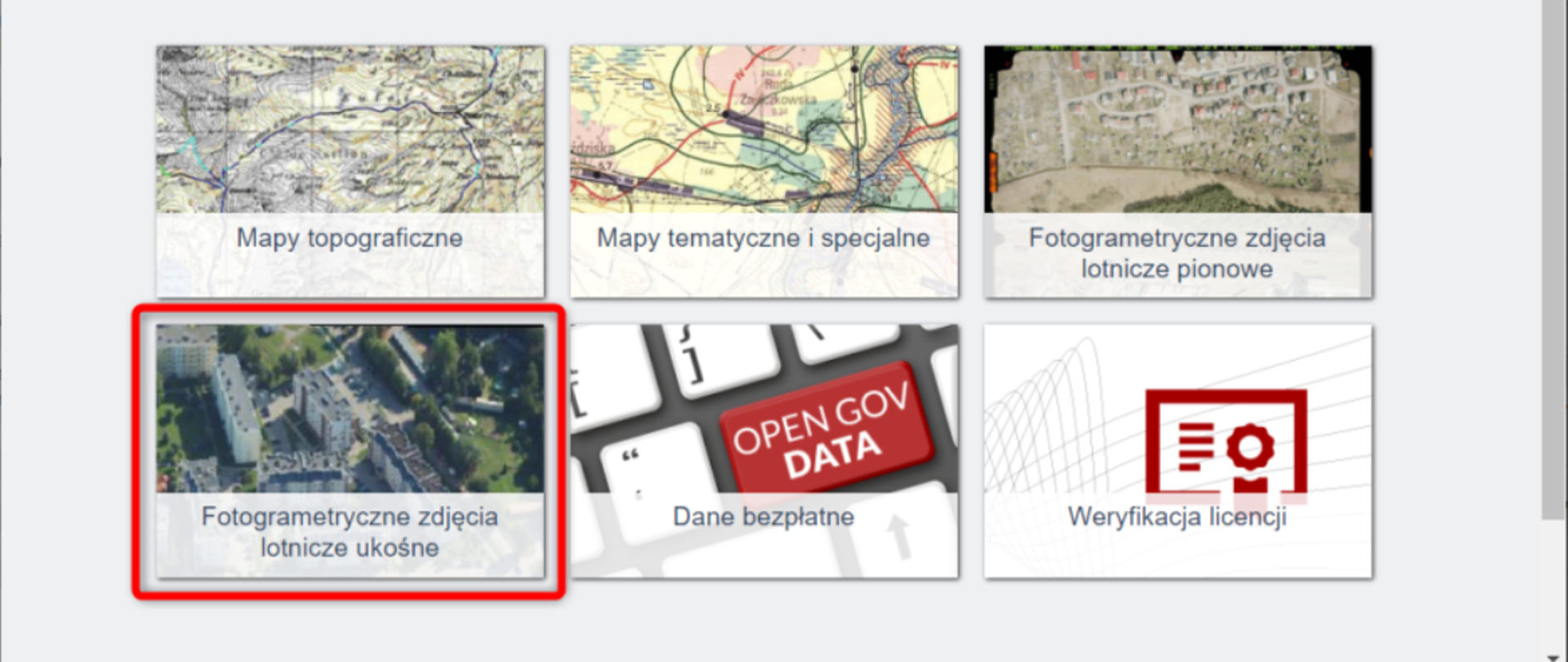Open the Mapy tematyczne i specjalne tile
The height and width of the screenshot is (662, 1568).
pos(764,172)
